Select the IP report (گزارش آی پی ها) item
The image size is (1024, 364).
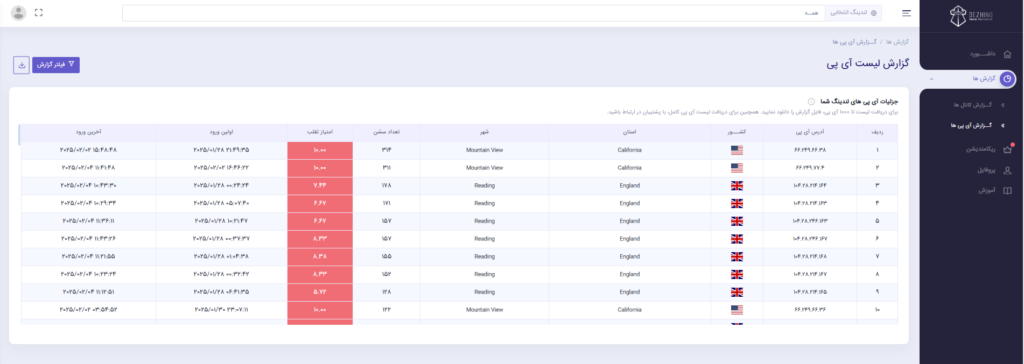[x=972, y=125]
